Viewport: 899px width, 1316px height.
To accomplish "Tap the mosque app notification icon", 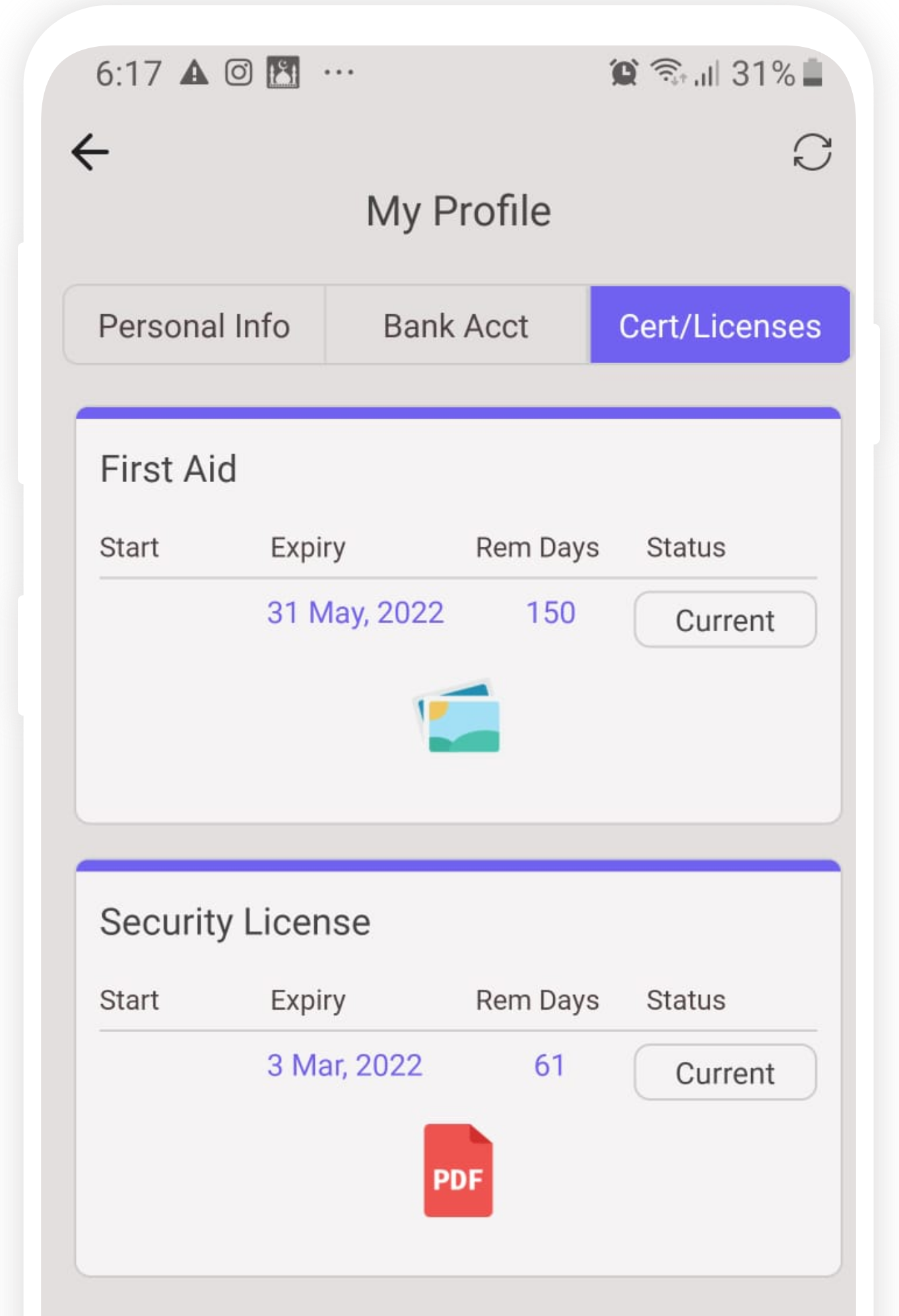I will click(x=283, y=72).
